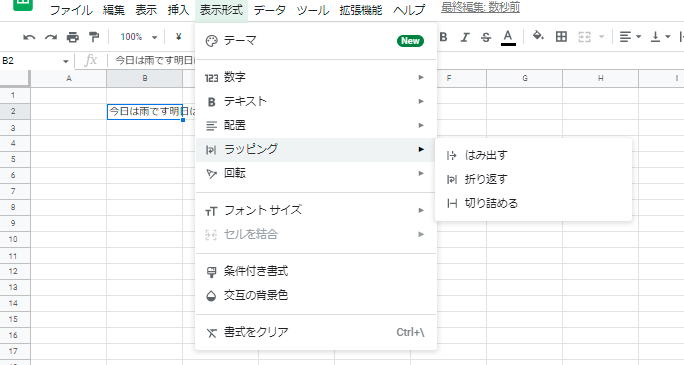The image size is (684, 365).
Task: Click the borders icon in toolbar
Action: [x=561, y=37]
